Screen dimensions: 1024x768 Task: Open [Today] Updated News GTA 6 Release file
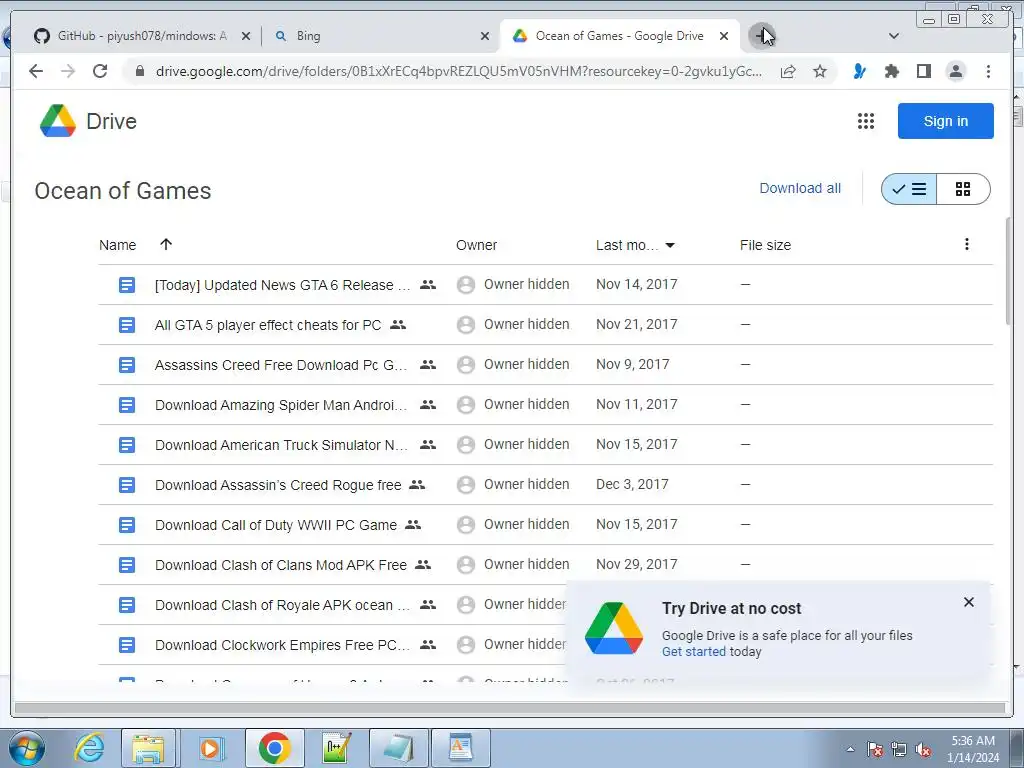283,285
